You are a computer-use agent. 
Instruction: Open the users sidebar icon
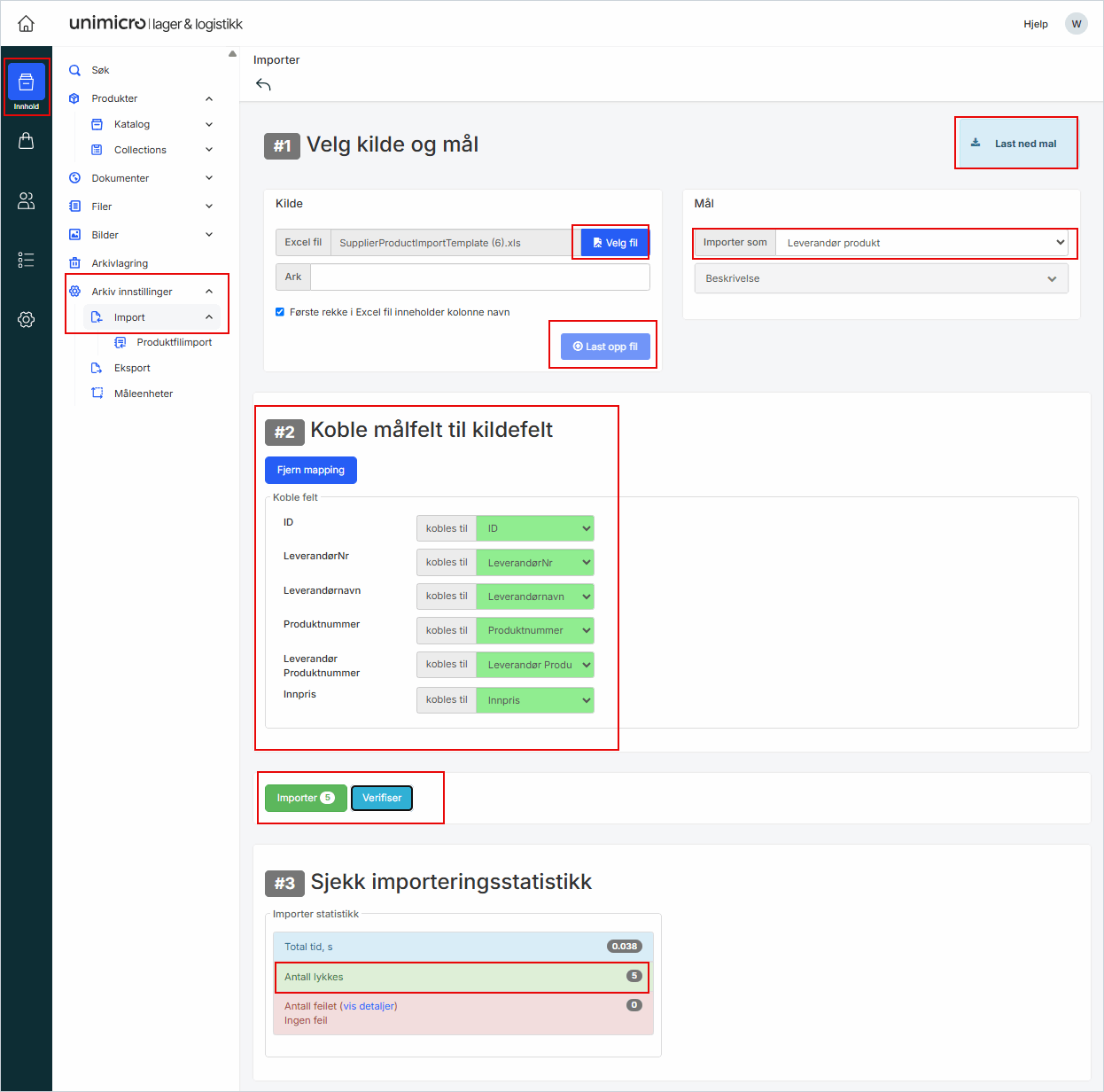click(x=27, y=201)
